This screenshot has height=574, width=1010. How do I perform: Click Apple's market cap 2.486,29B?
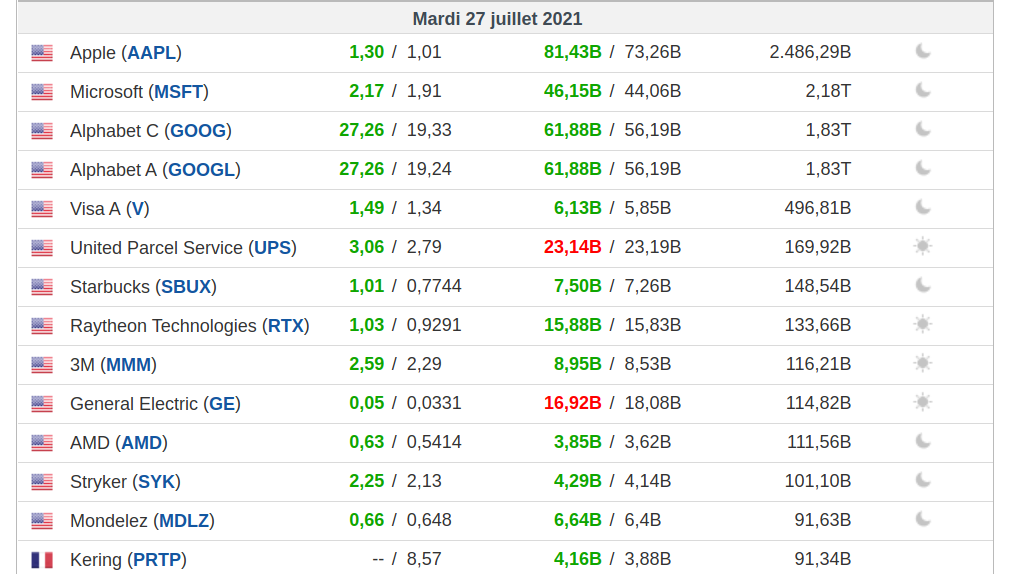coord(810,52)
